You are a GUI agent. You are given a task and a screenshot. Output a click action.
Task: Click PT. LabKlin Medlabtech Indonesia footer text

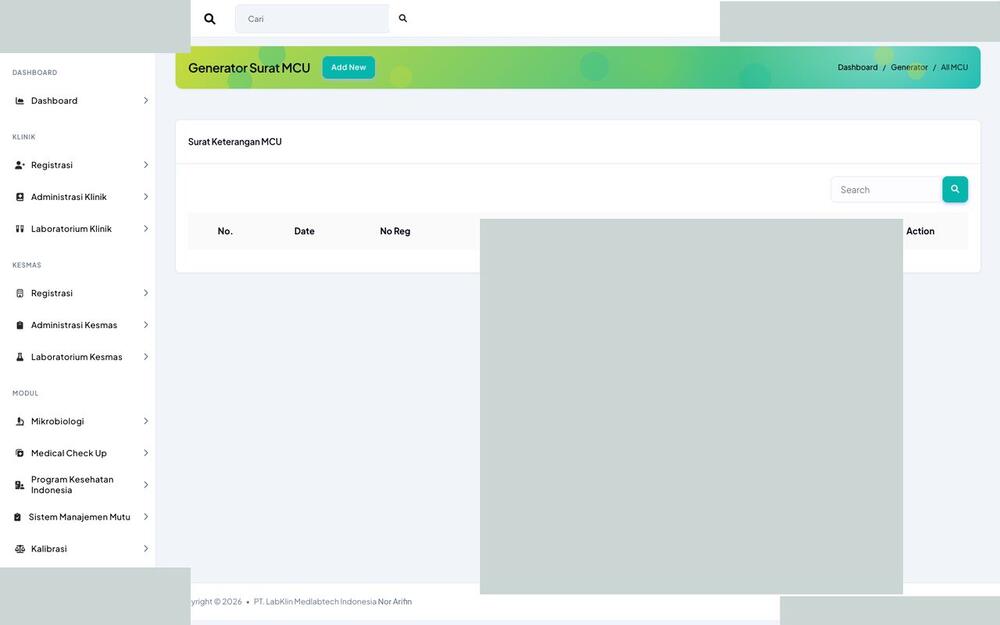coord(315,602)
